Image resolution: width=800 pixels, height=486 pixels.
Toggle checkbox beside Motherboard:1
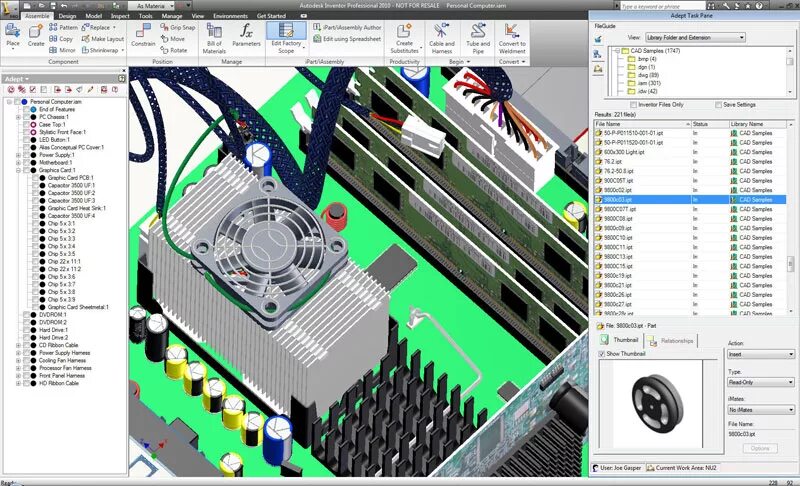click(x=26, y=162)
